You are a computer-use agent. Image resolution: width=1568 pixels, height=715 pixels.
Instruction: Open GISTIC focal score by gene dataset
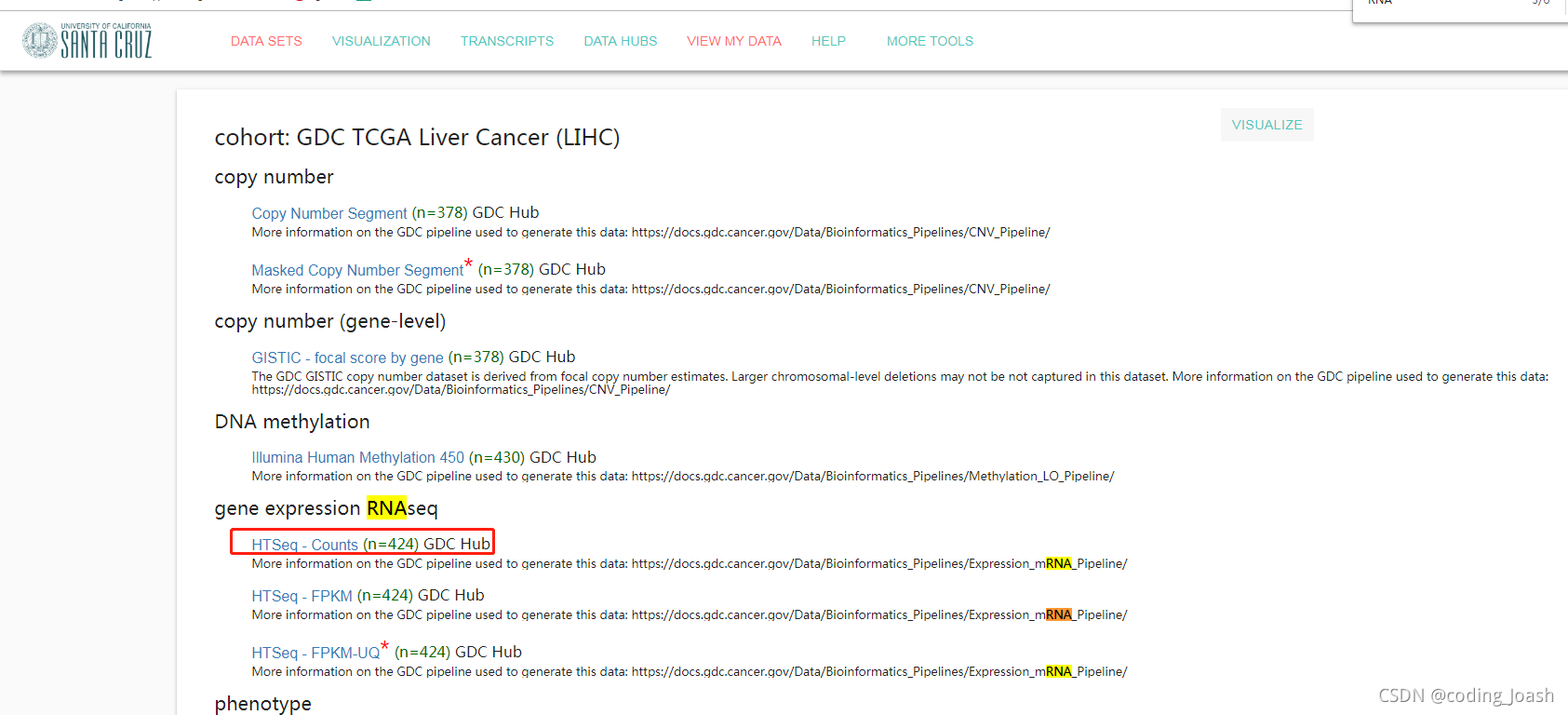click(347, 357)
